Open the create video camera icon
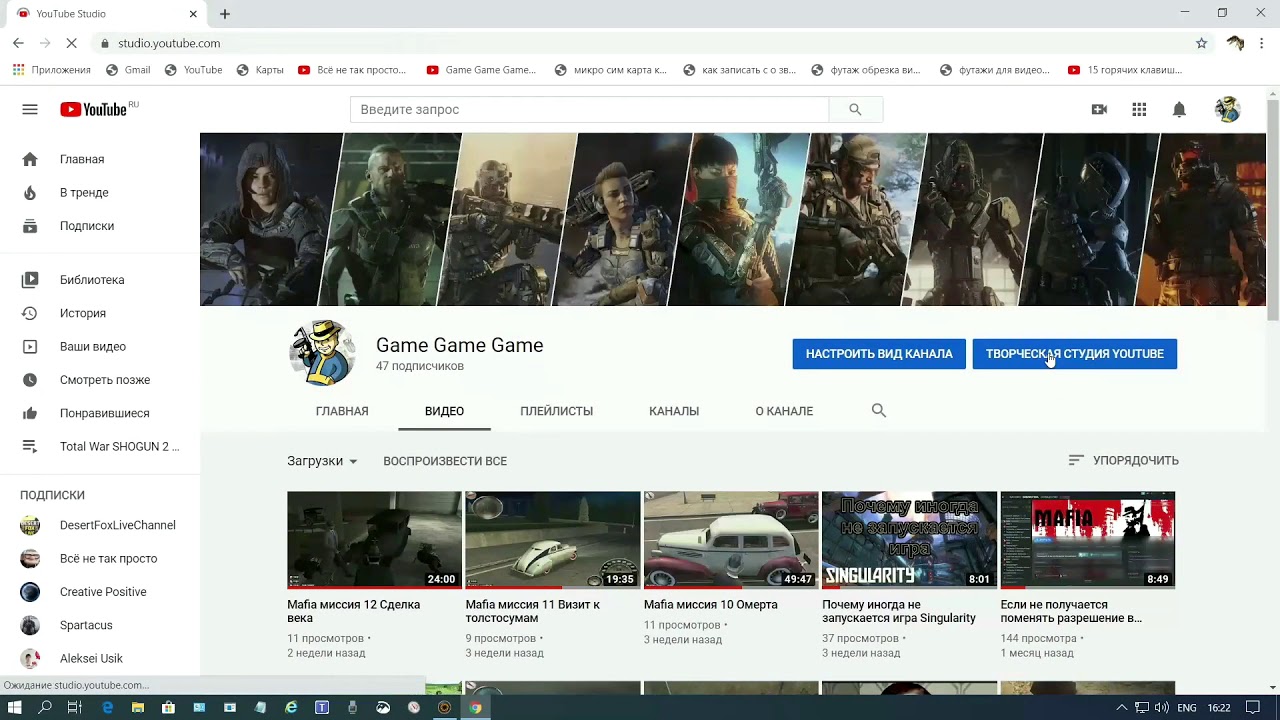 coord(1099,109)
